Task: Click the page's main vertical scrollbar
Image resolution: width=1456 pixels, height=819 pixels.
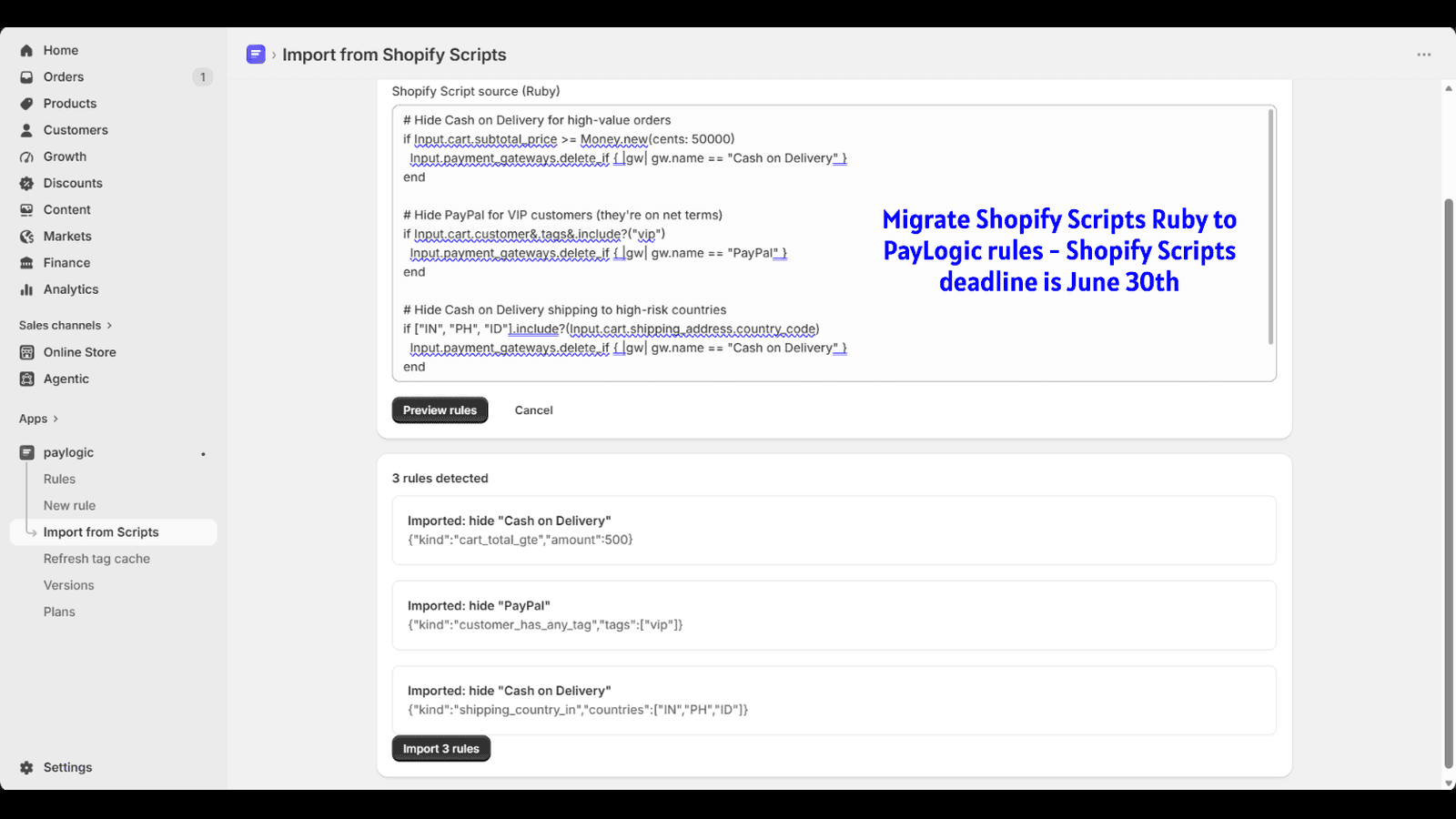Action: [x=1449, y=483]
